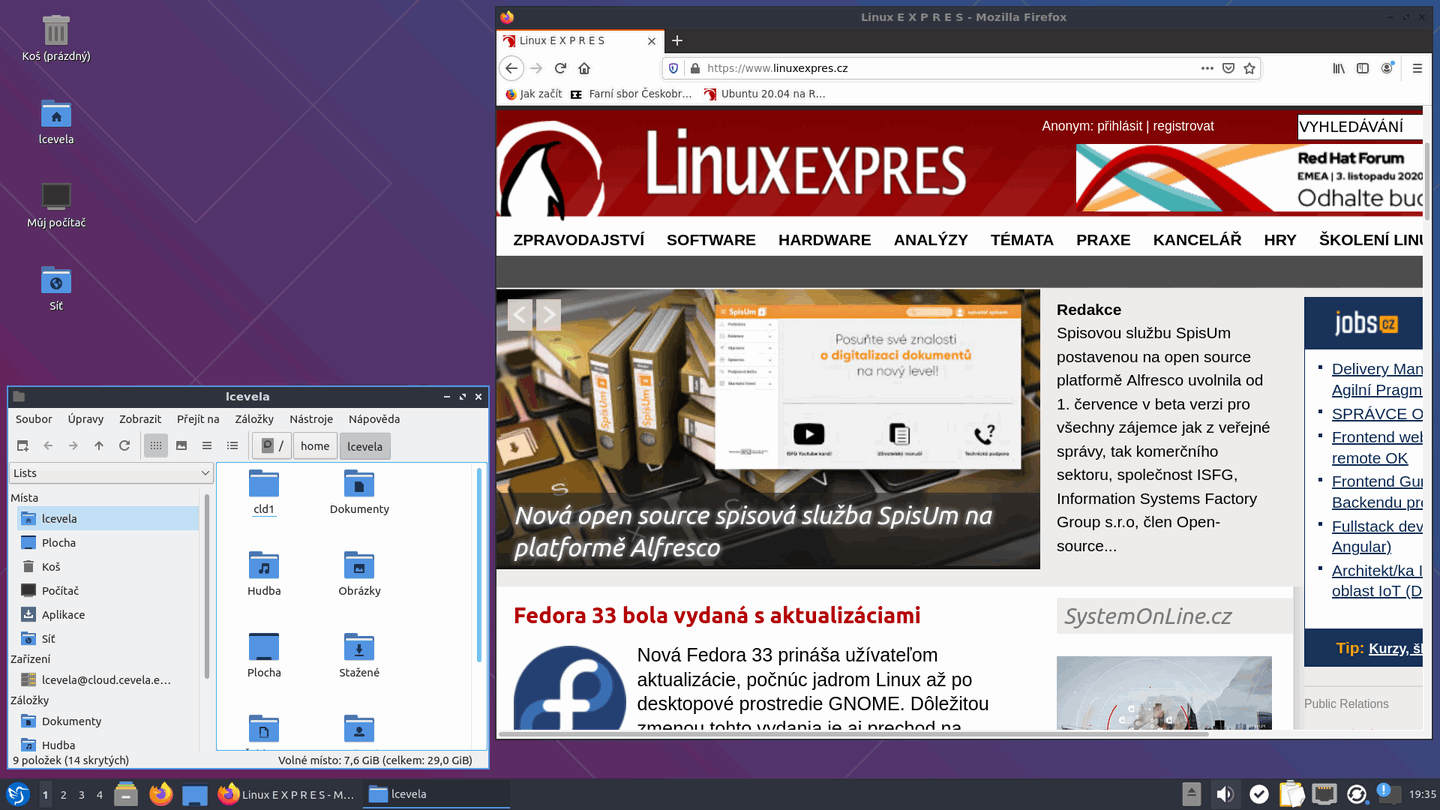
Task: Toggle Firefox sidebar view
Action: [x=1362, y=68]
